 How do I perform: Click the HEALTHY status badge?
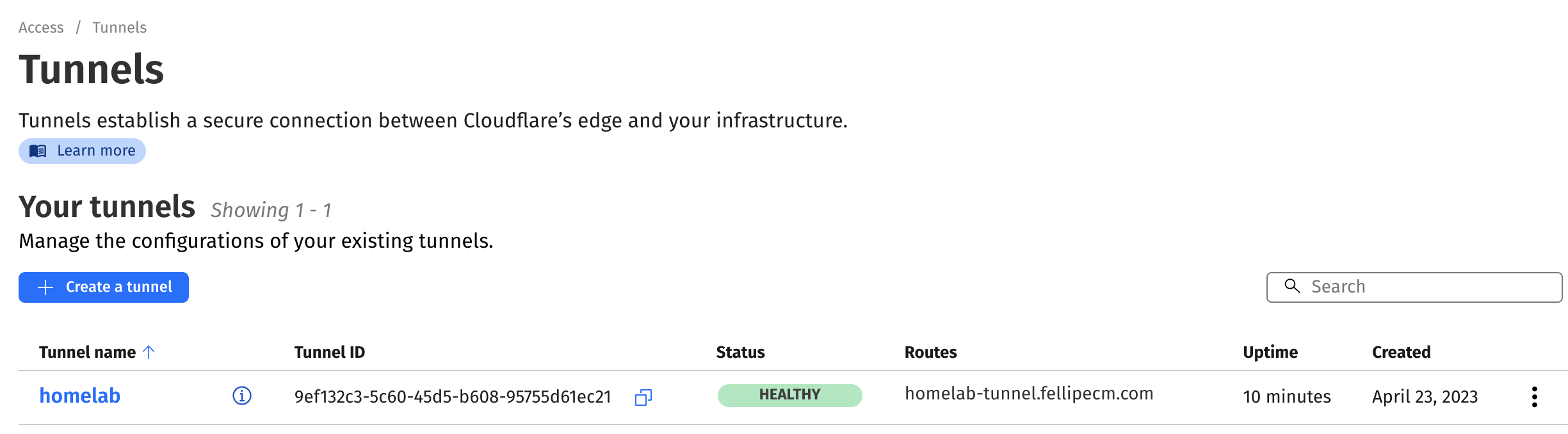point(789,394)
